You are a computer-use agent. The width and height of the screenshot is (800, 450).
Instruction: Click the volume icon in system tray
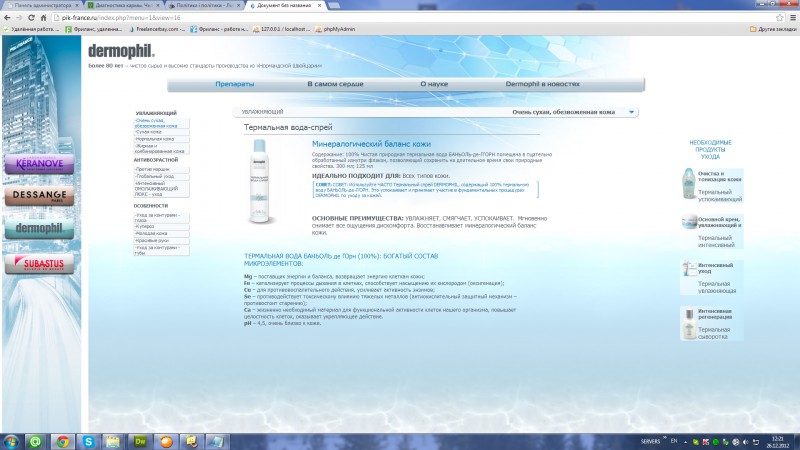746,442
